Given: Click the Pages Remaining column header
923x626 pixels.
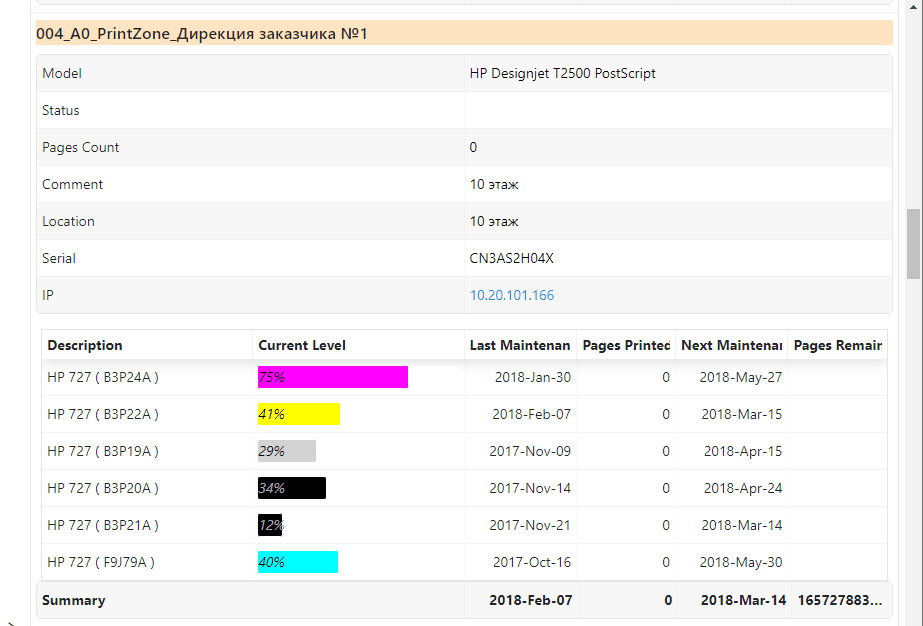Looking at the screenshot, I should 838,345.
